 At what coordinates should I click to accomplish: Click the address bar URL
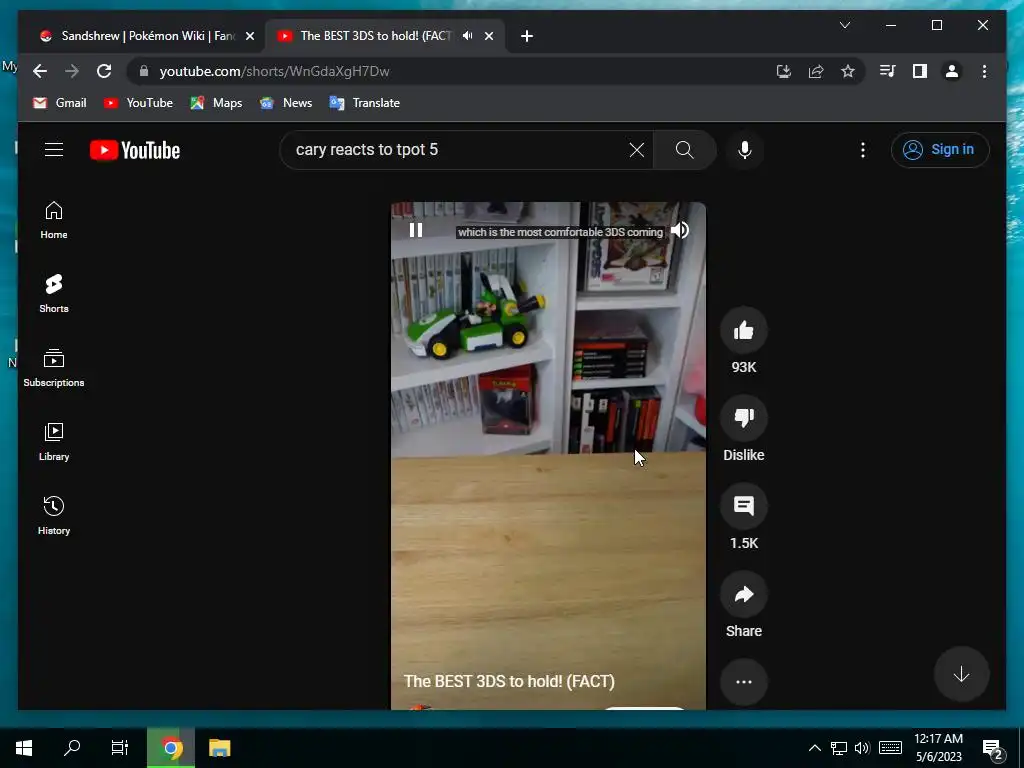coord(274,71)
